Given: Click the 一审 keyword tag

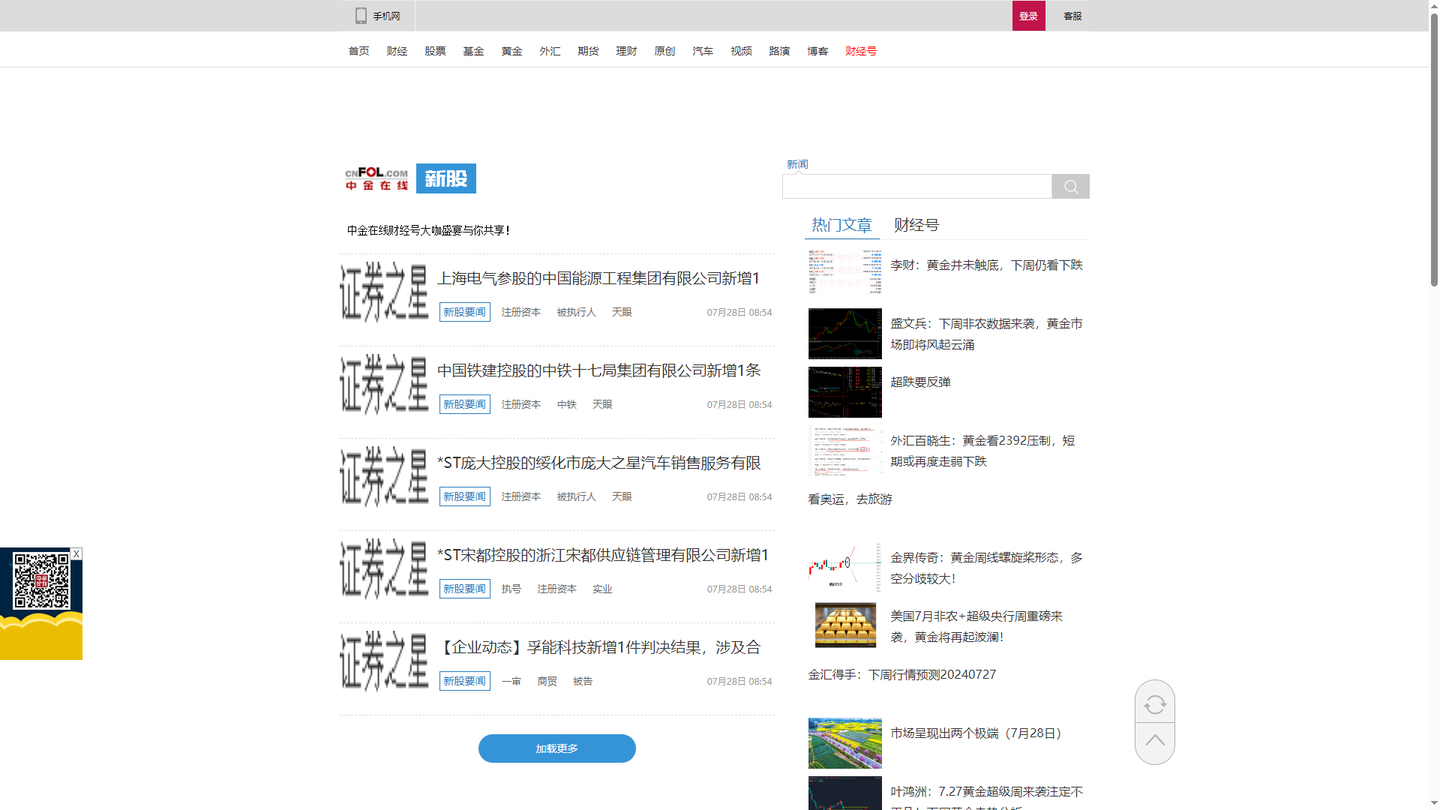Looking at the screenshot, I should click(511, 681).
